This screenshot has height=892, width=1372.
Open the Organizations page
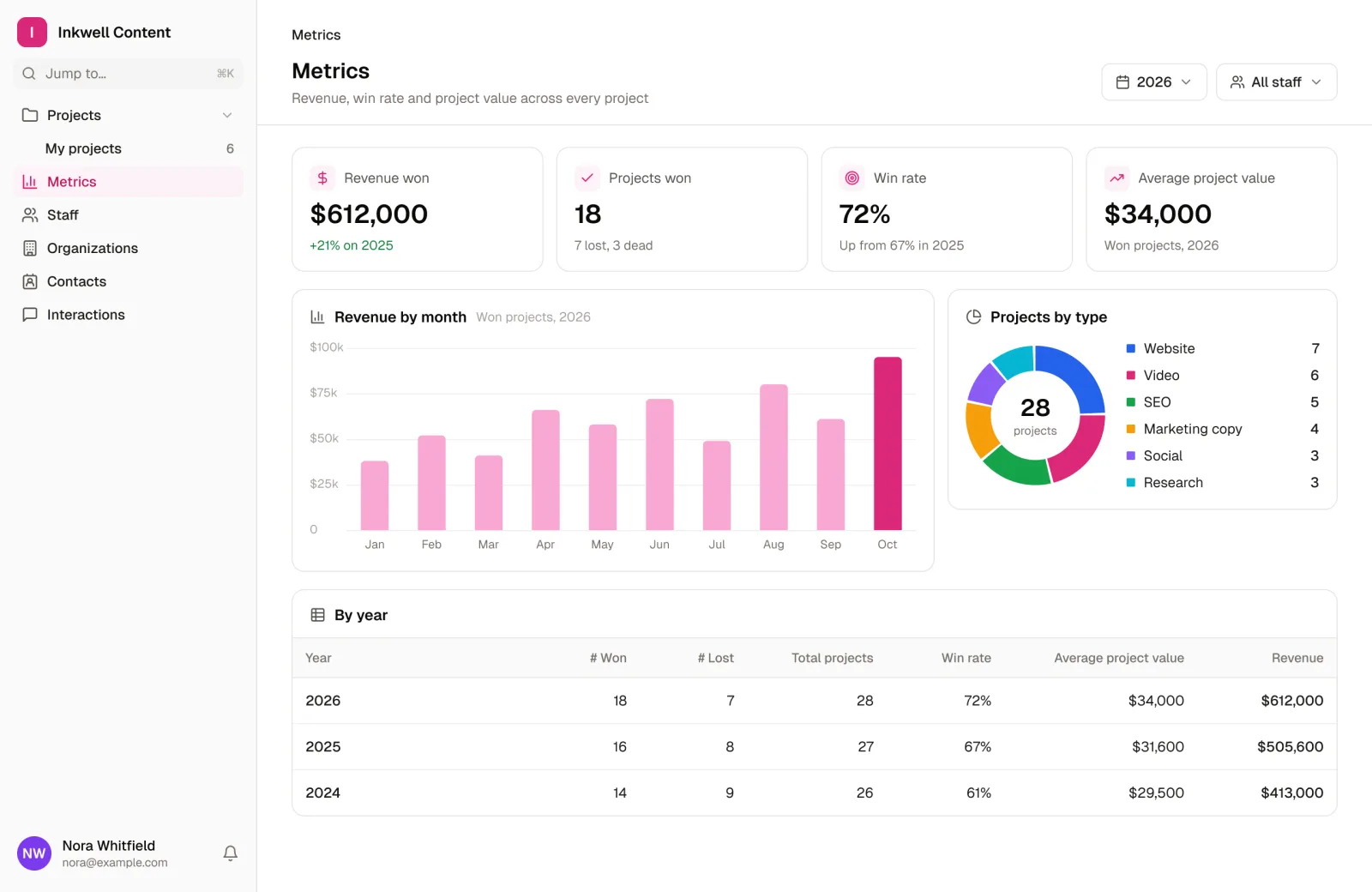click(x=129, y=248)
